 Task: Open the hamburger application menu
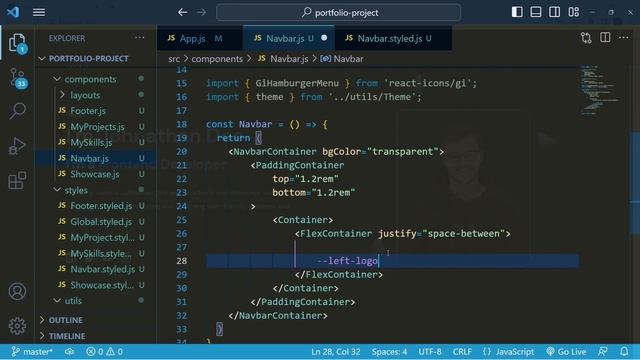click(x=39, y=12)
